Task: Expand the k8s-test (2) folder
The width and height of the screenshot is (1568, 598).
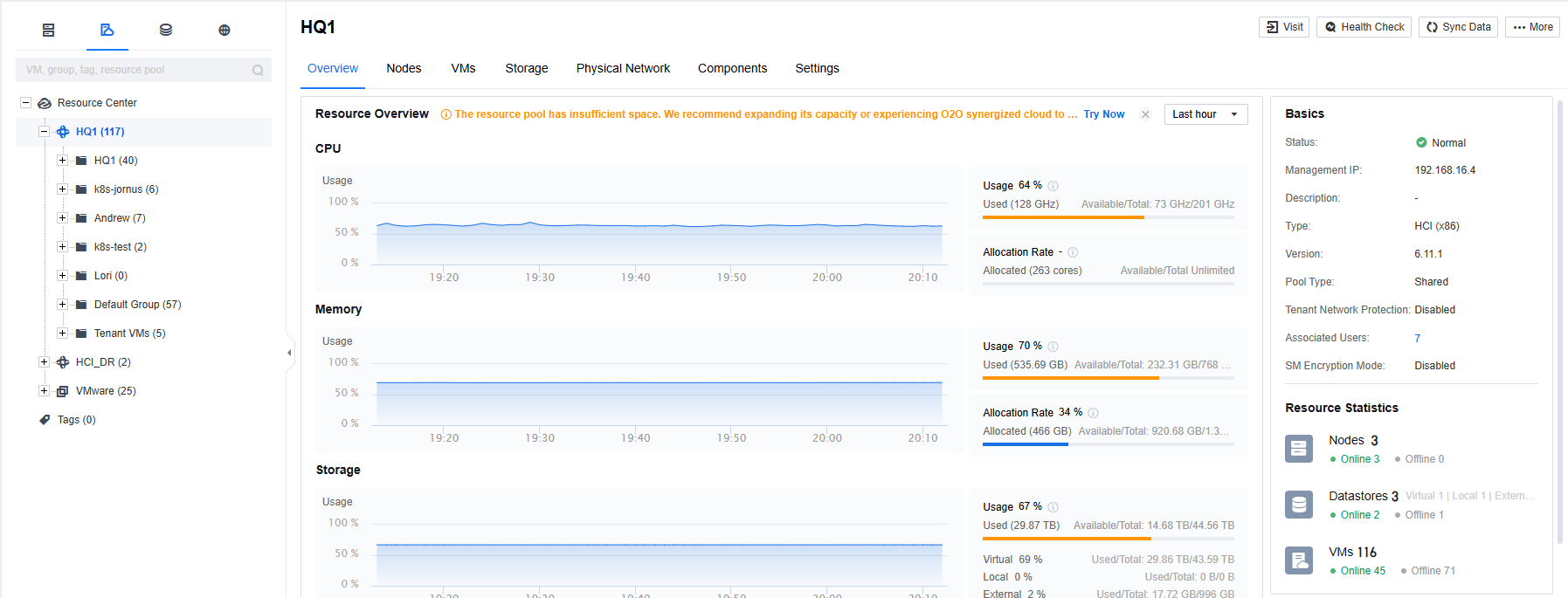Action: click(x=62, y=247)
